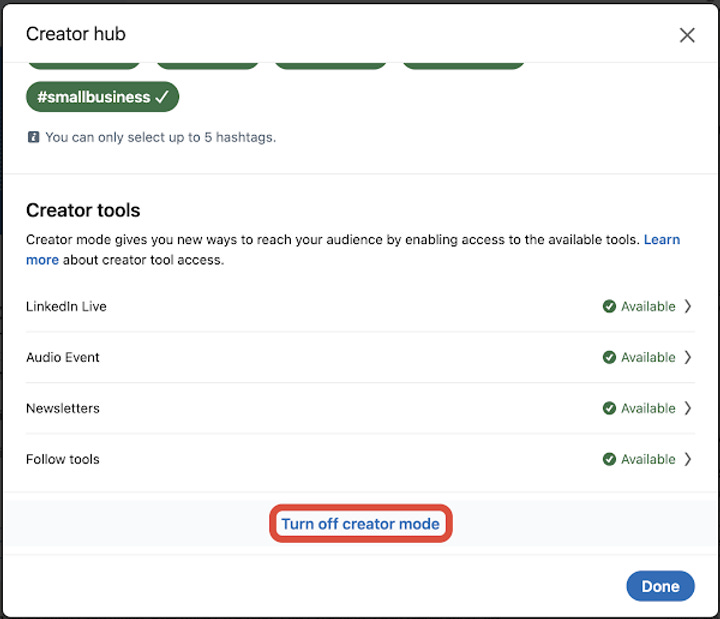The image size is (720, 619).
Task: Click the Available status for LinkedIn Live
Action: tap(648, 306)
